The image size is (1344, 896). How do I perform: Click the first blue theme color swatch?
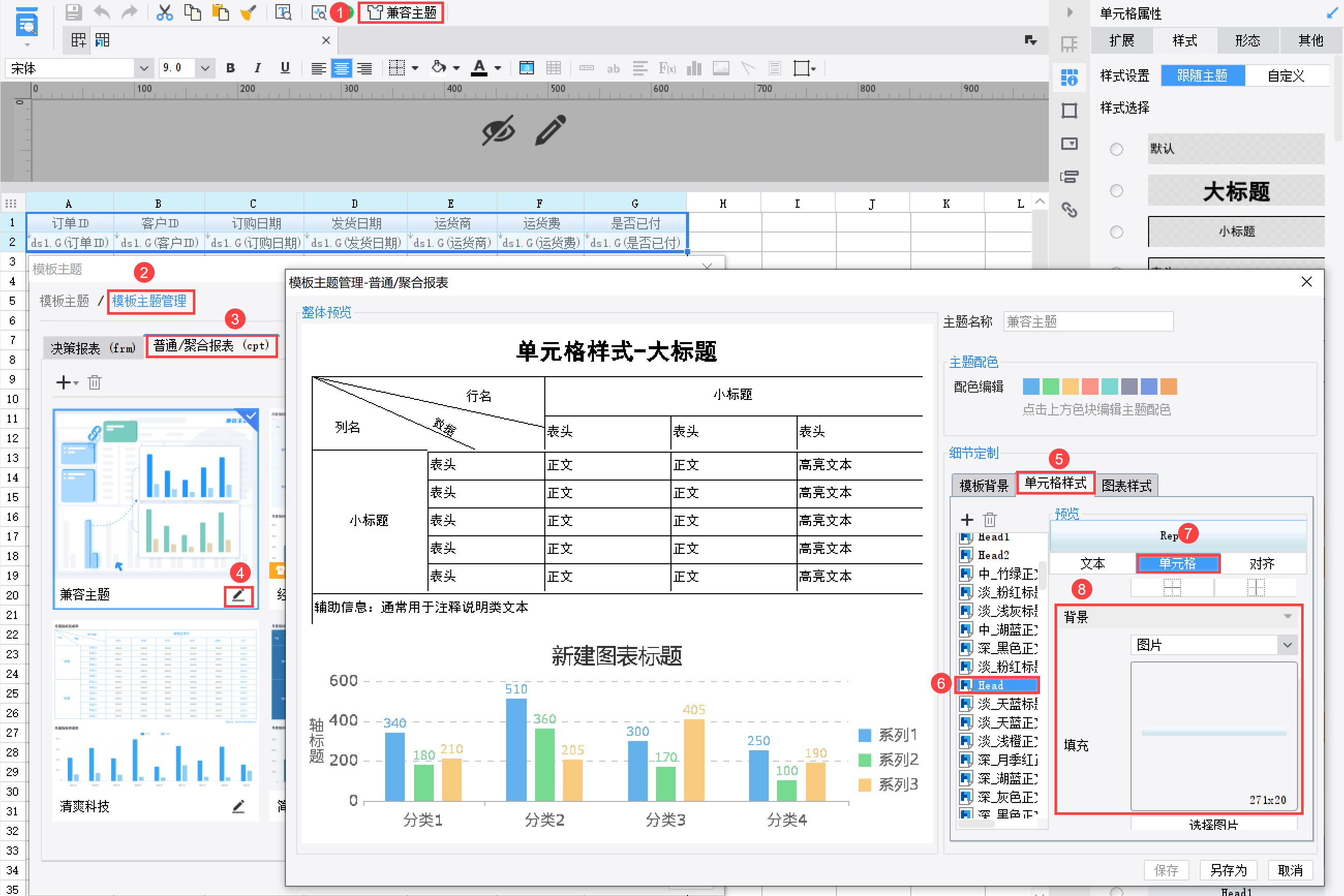coord(1031,387)
